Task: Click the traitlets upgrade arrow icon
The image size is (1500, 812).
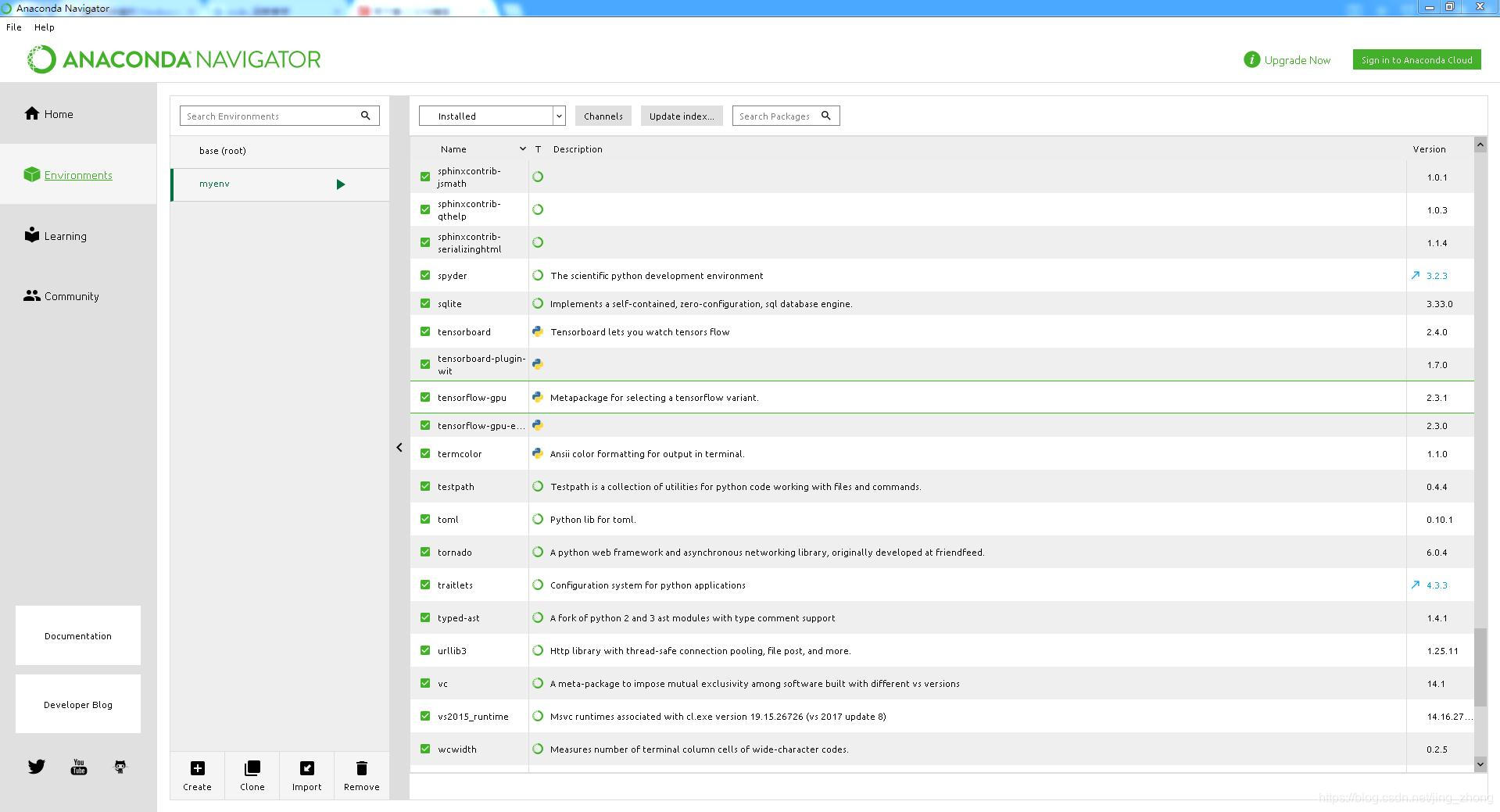Action: pyautogui.click(x=1415, y=585)
